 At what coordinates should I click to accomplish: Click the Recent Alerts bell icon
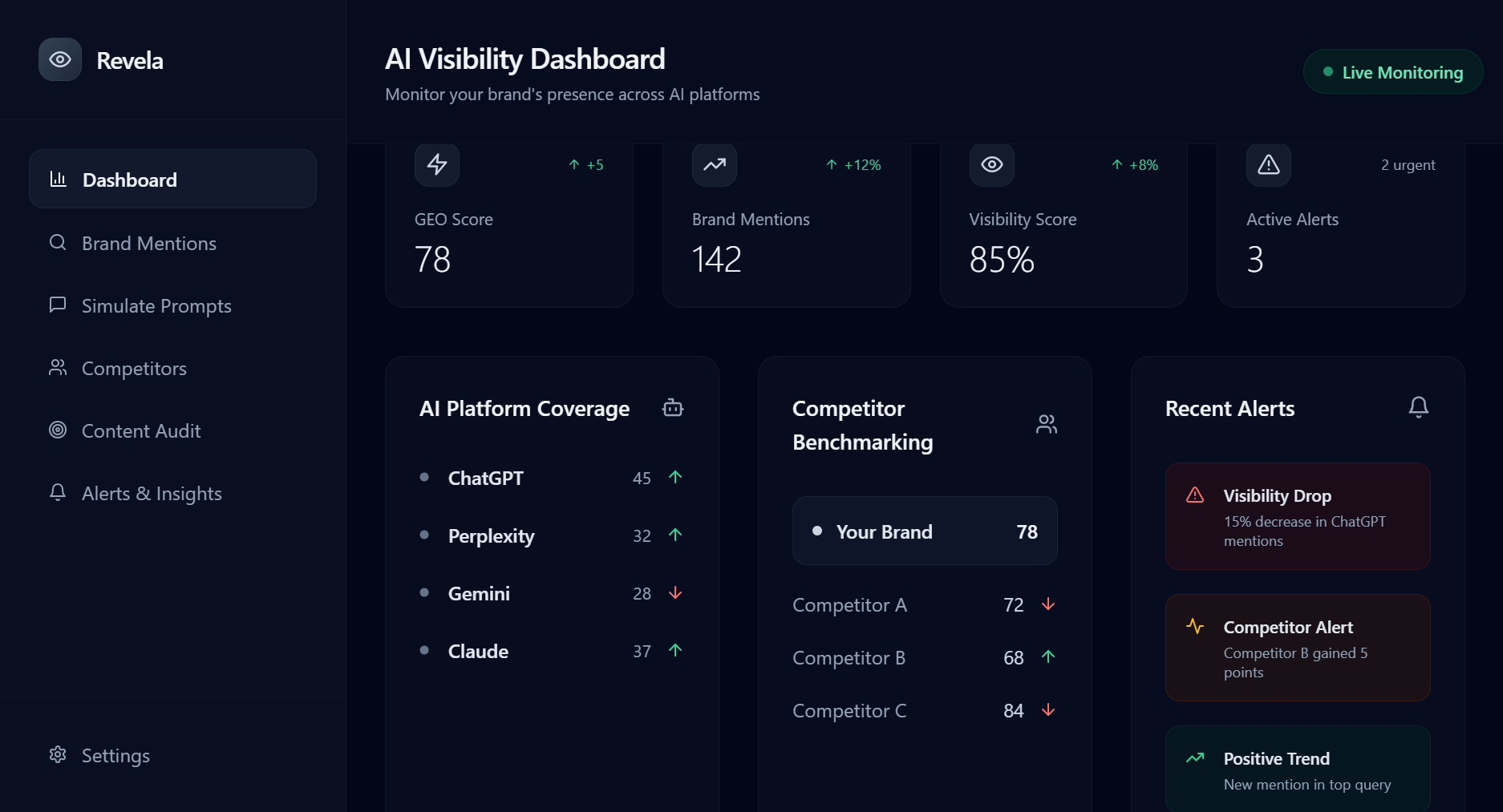[x=1419, y=407]
